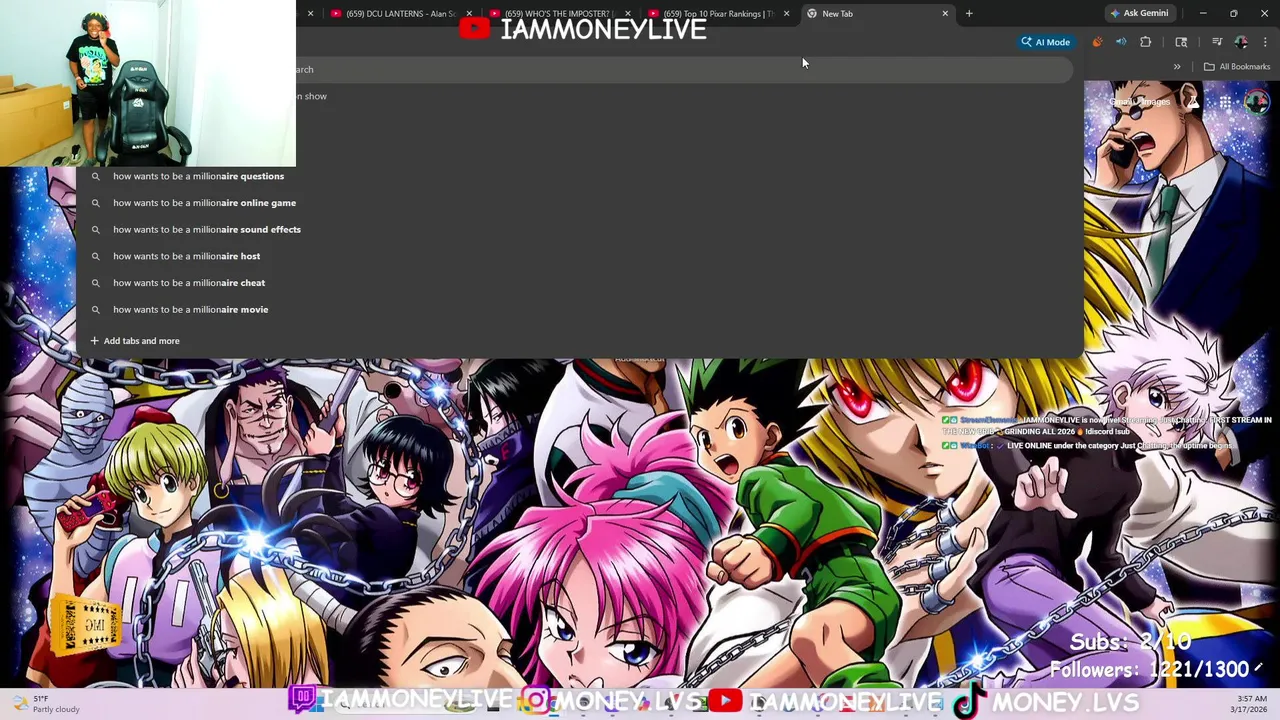
Task: Open the Chrome three-dot menu
Action: click(x=1265, y=42)
